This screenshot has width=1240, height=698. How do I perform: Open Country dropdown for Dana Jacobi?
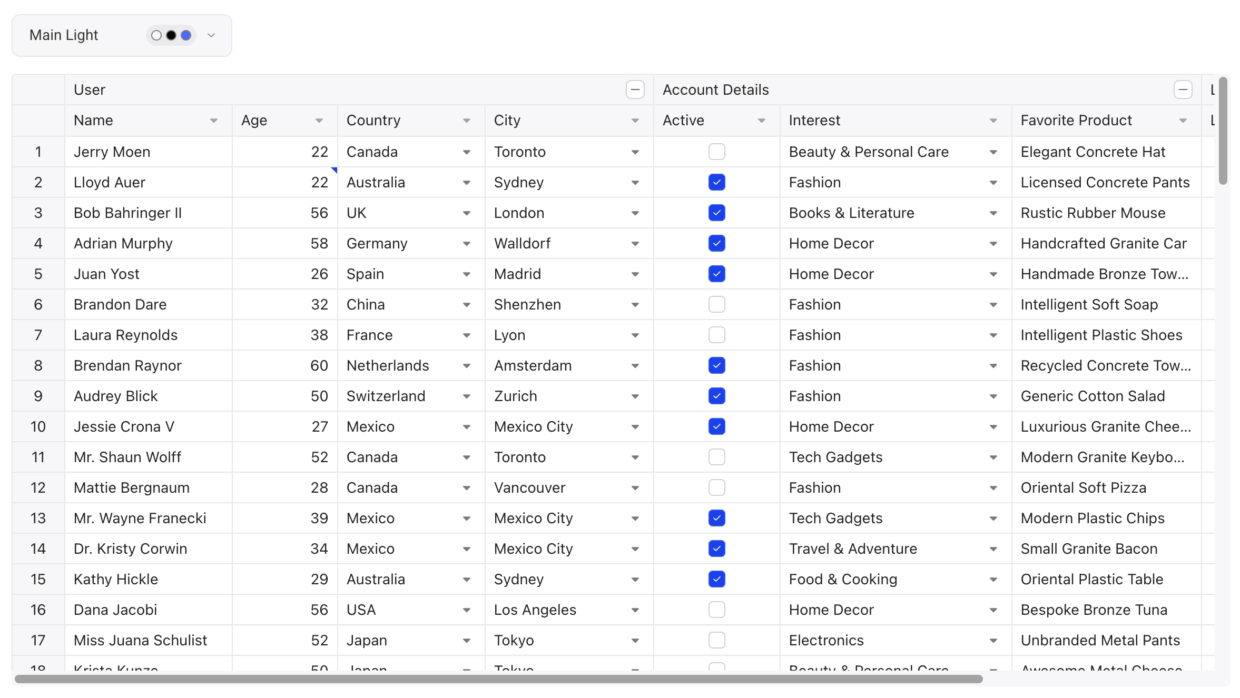(467, 609)
